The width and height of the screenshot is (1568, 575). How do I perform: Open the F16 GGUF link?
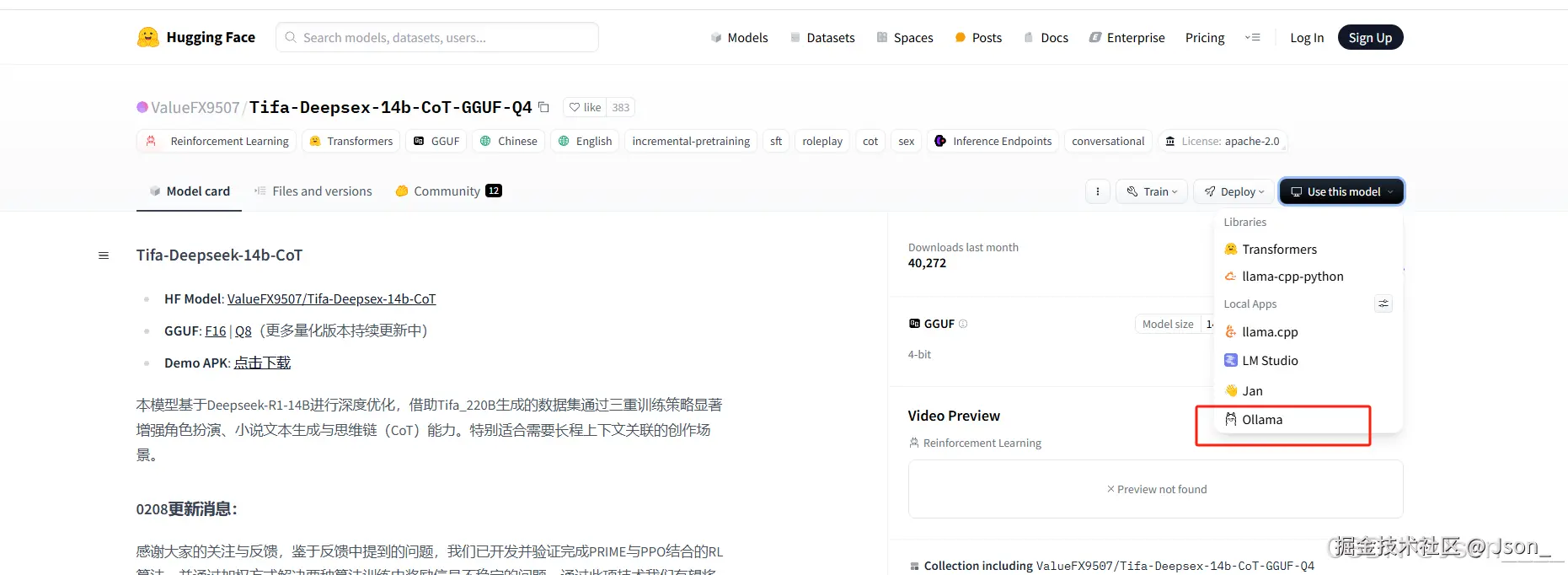pyautogui.click(x=216, y=330)
